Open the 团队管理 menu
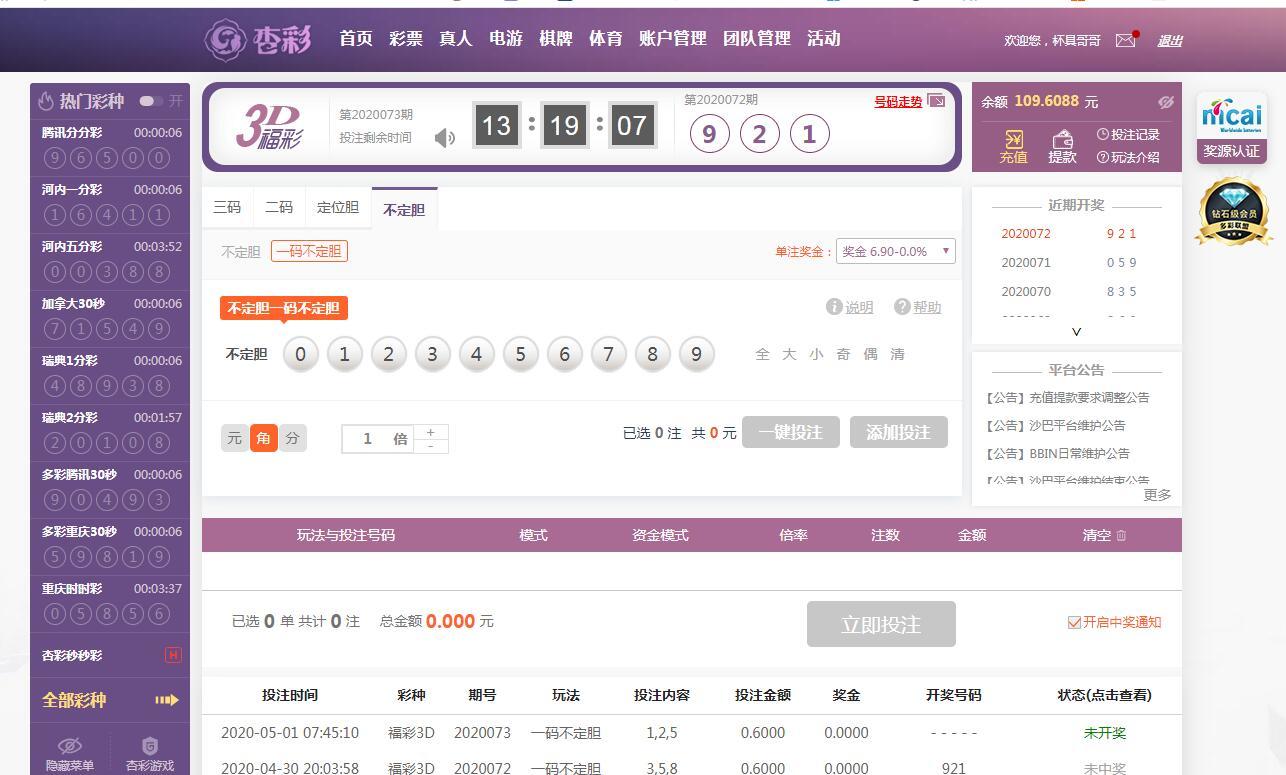Screen dimensions: 1286x775 (757, 38)
